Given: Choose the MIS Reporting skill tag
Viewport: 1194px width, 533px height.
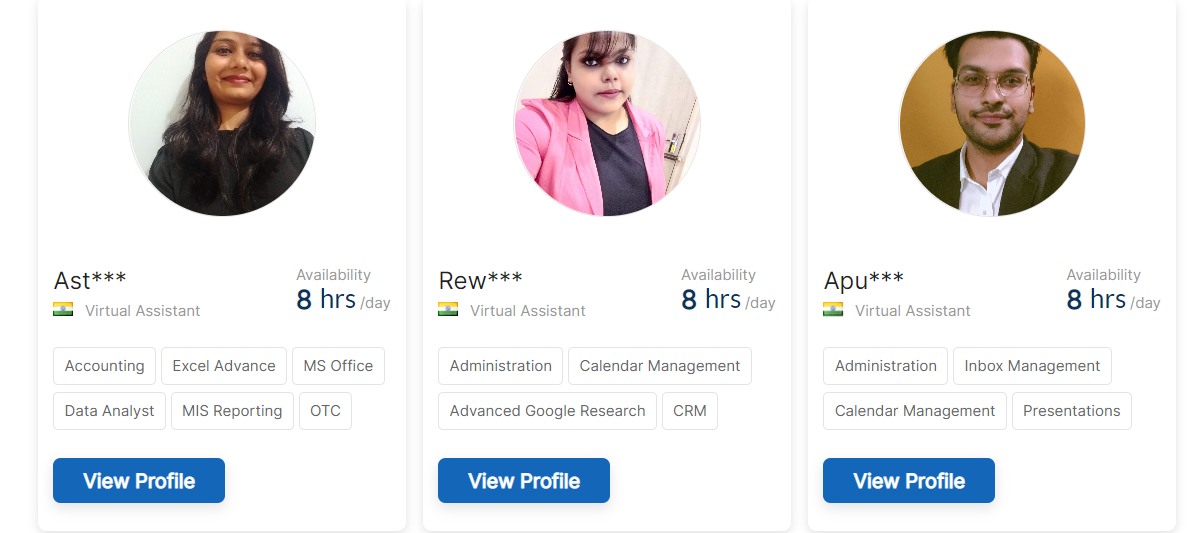Looking at the screenshot, I should pyautogui.click(x=232, y=411).
